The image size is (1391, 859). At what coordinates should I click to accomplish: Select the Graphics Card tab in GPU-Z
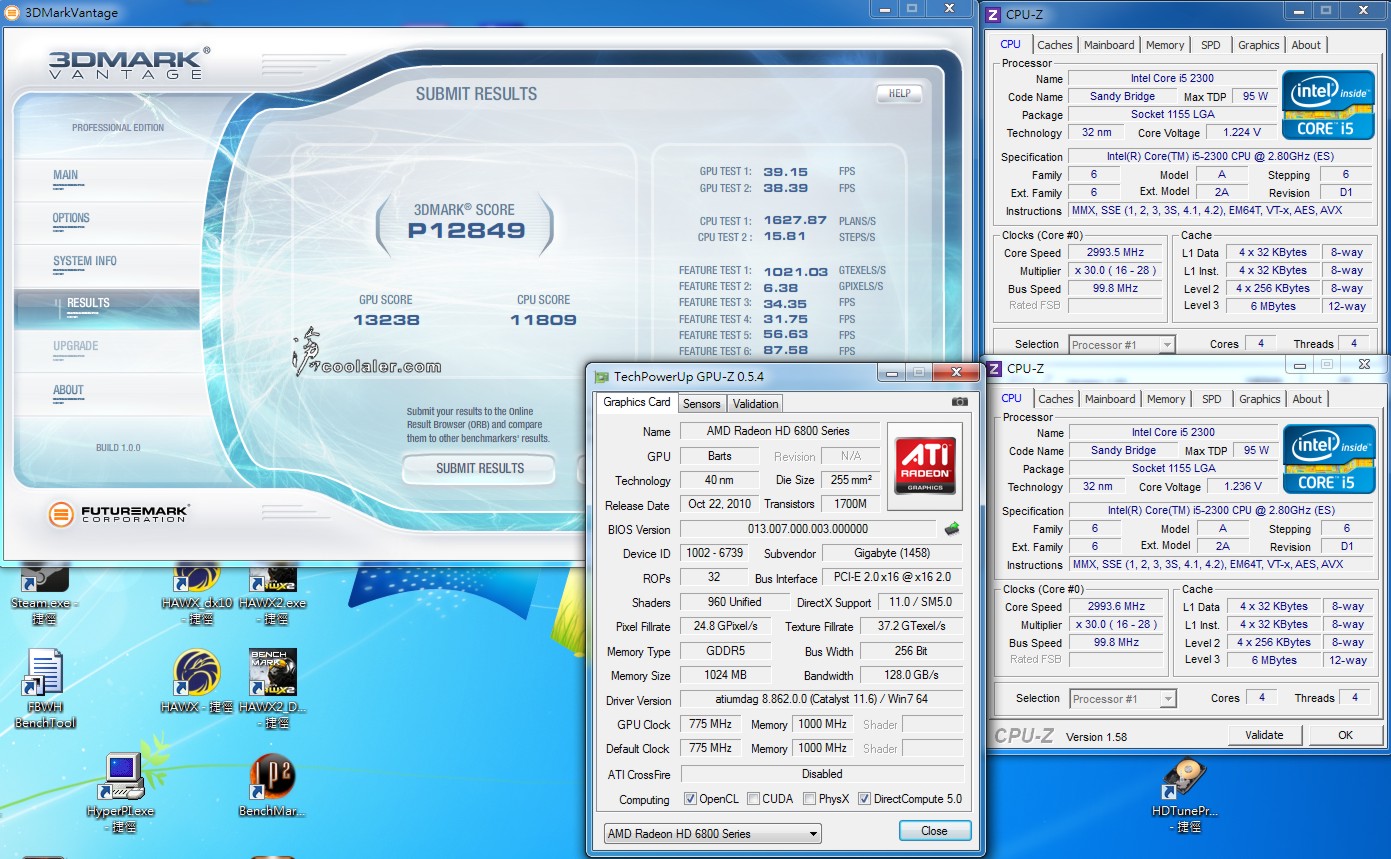click(637, 402)
